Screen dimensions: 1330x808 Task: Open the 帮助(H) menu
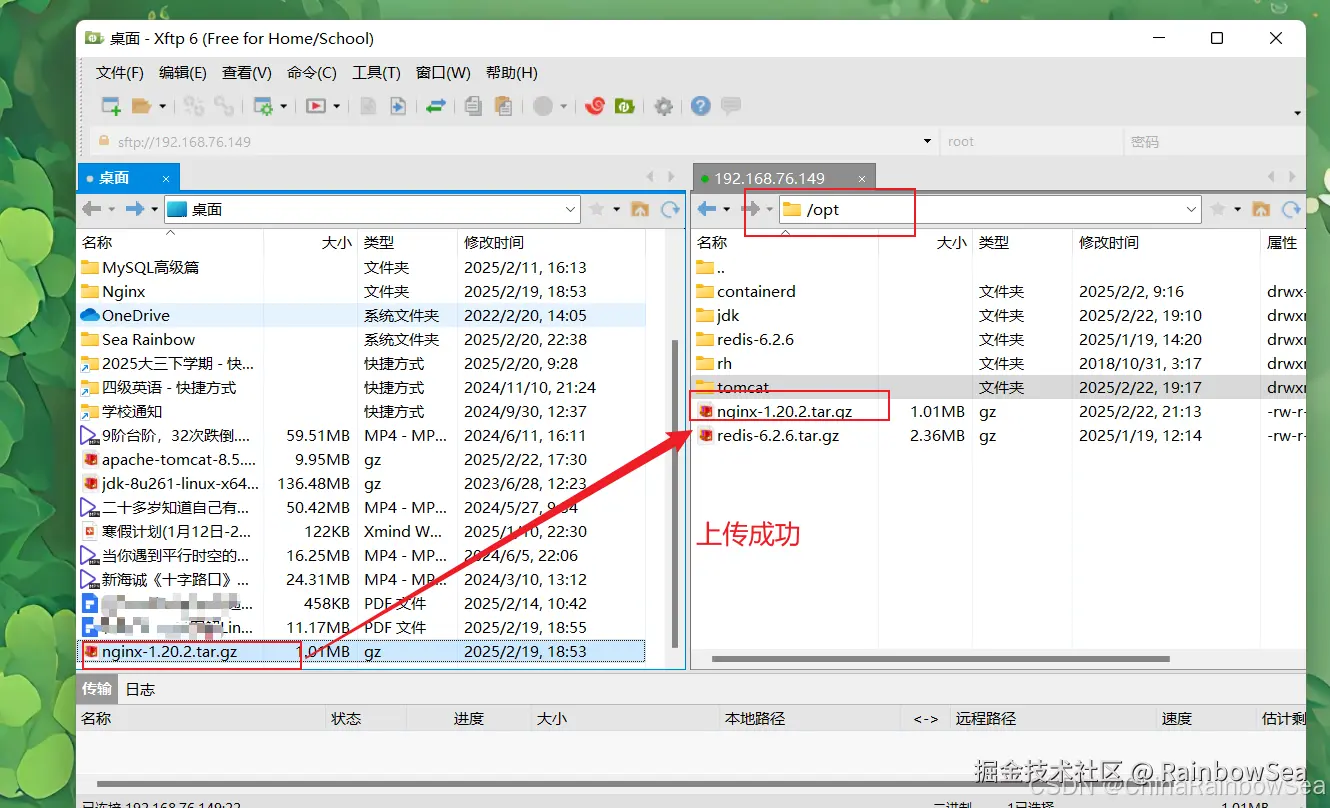512,73
